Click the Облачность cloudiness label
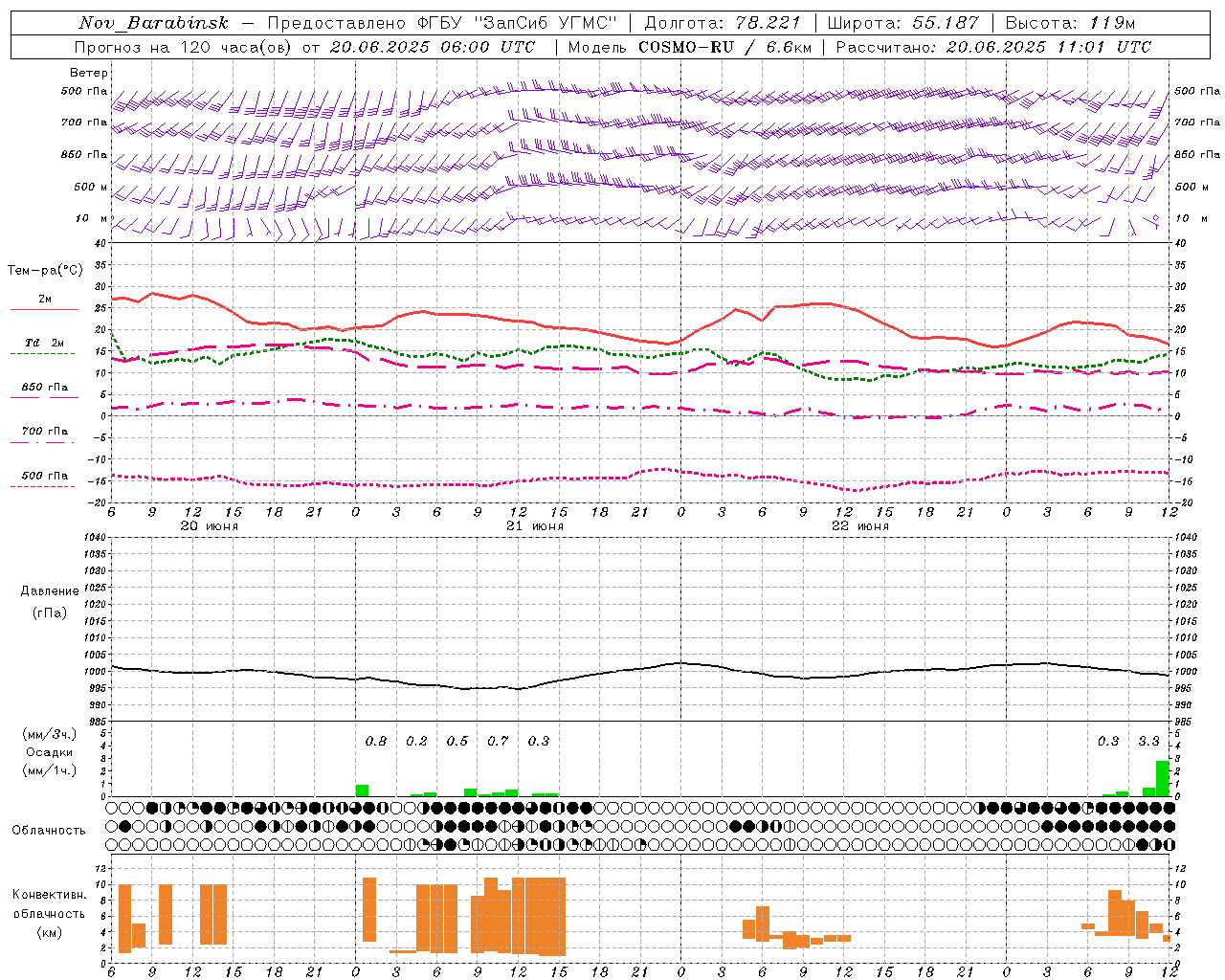The image size is (1225, 980). (x=49, y=830)
